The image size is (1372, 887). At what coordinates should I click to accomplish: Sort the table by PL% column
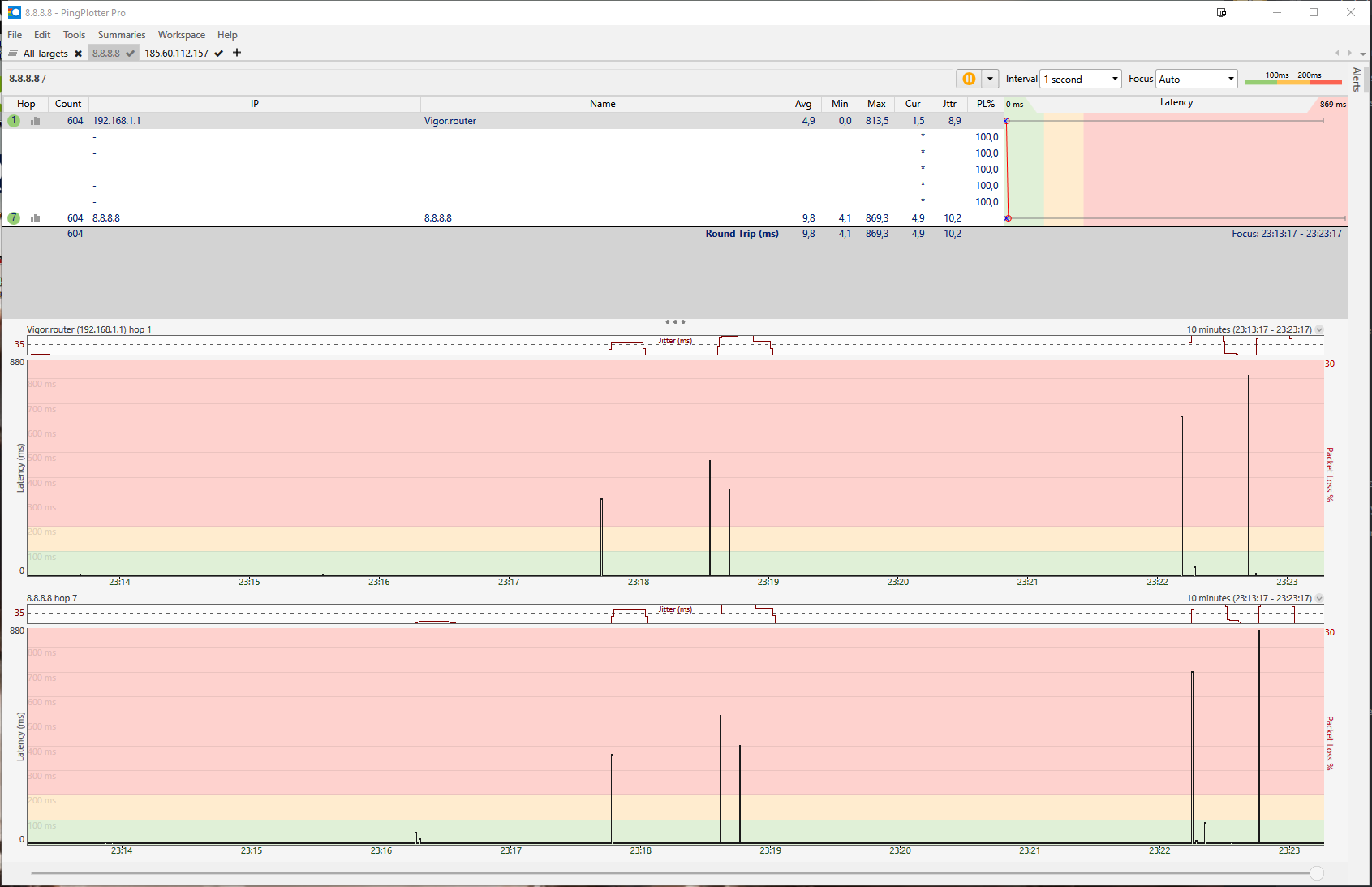[x=985, y=104]
